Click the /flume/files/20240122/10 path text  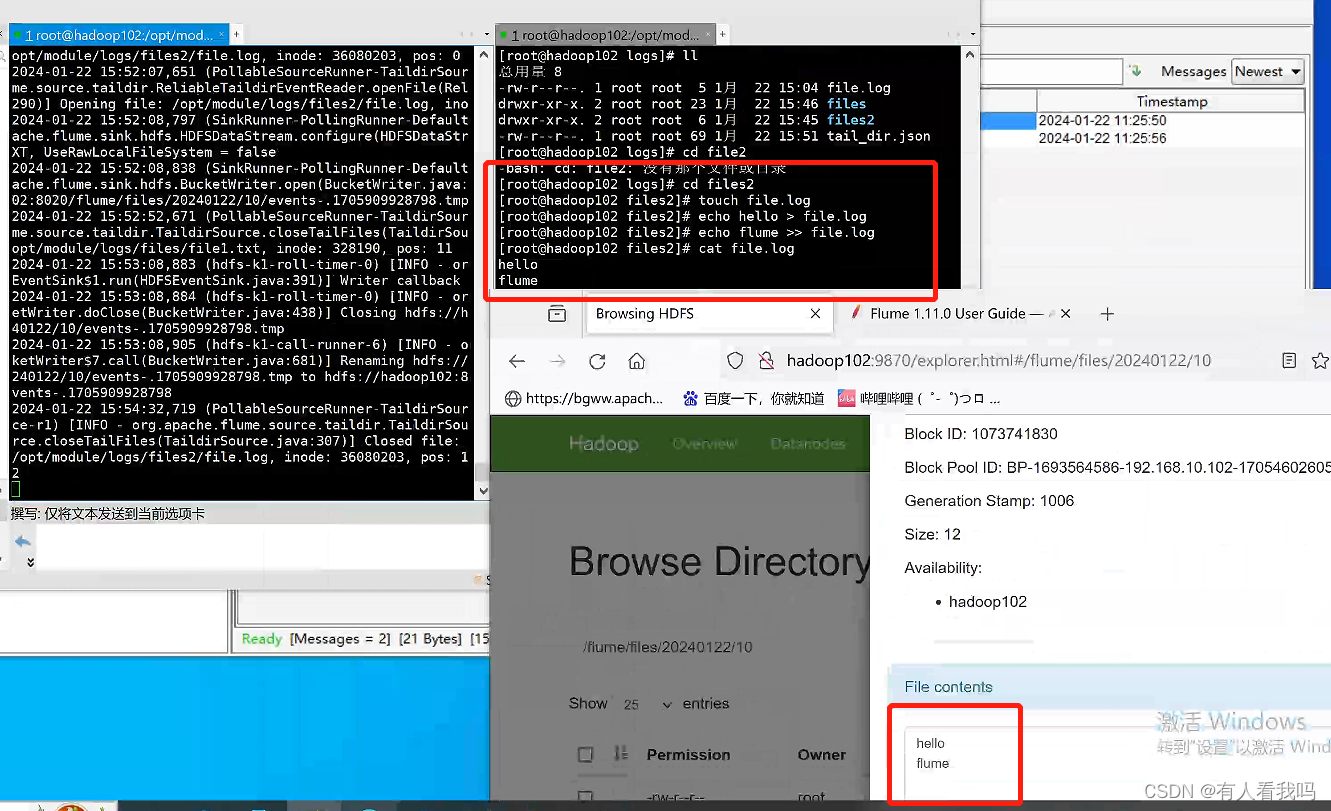(x=668, y=647)
